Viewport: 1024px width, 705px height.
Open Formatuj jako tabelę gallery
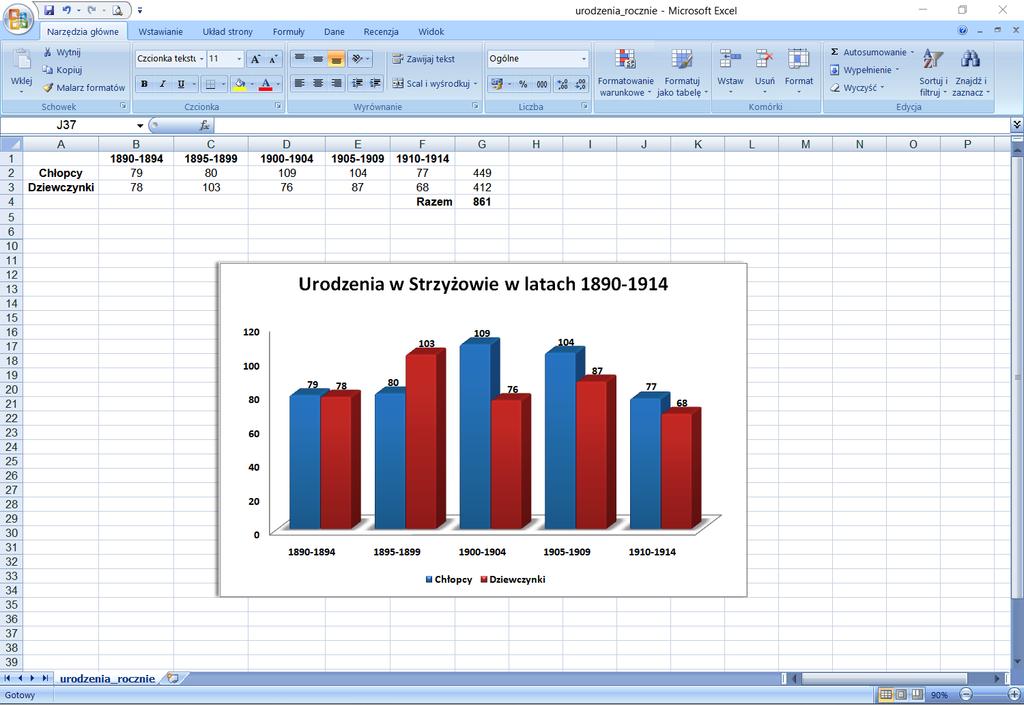[682, 72]
